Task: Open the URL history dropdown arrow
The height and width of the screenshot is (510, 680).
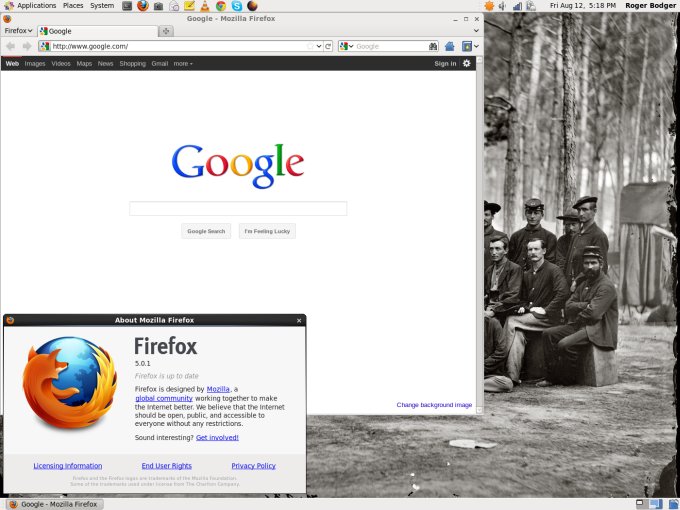Action: 319,46
